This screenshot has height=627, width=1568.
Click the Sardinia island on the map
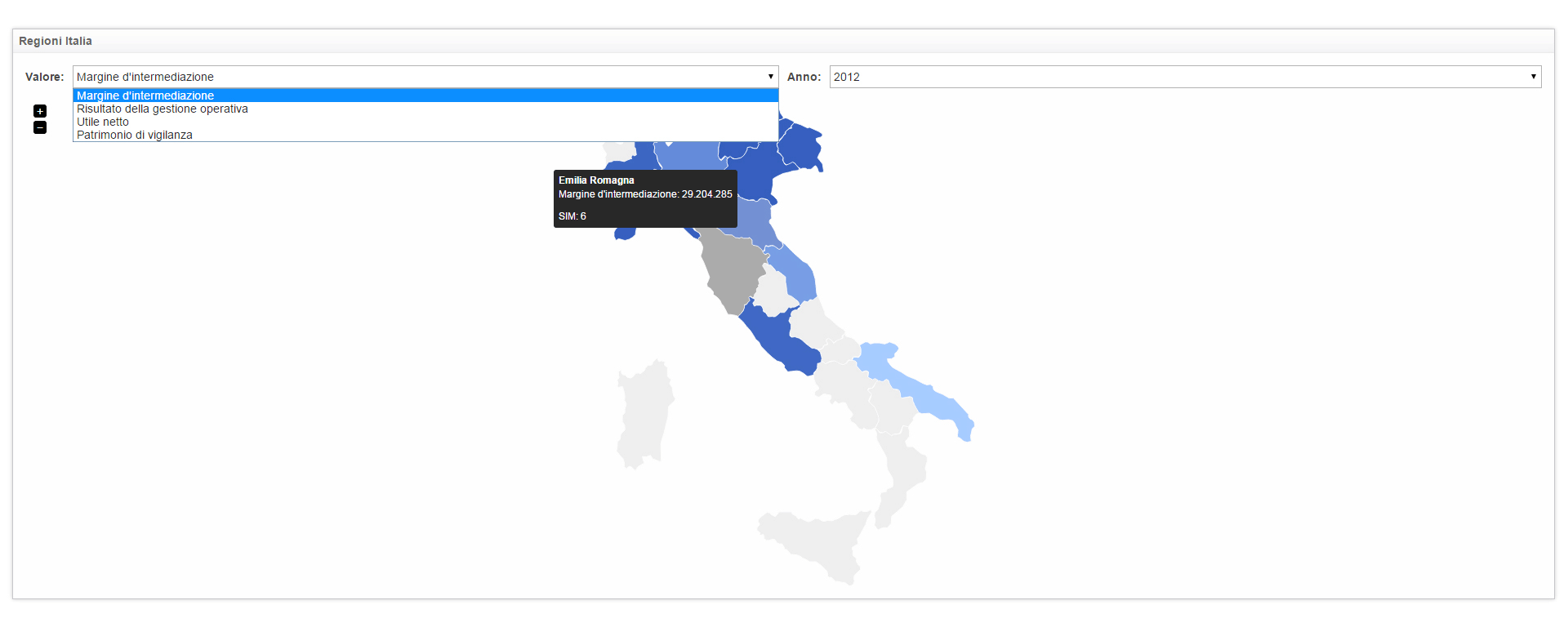(644, 414)
